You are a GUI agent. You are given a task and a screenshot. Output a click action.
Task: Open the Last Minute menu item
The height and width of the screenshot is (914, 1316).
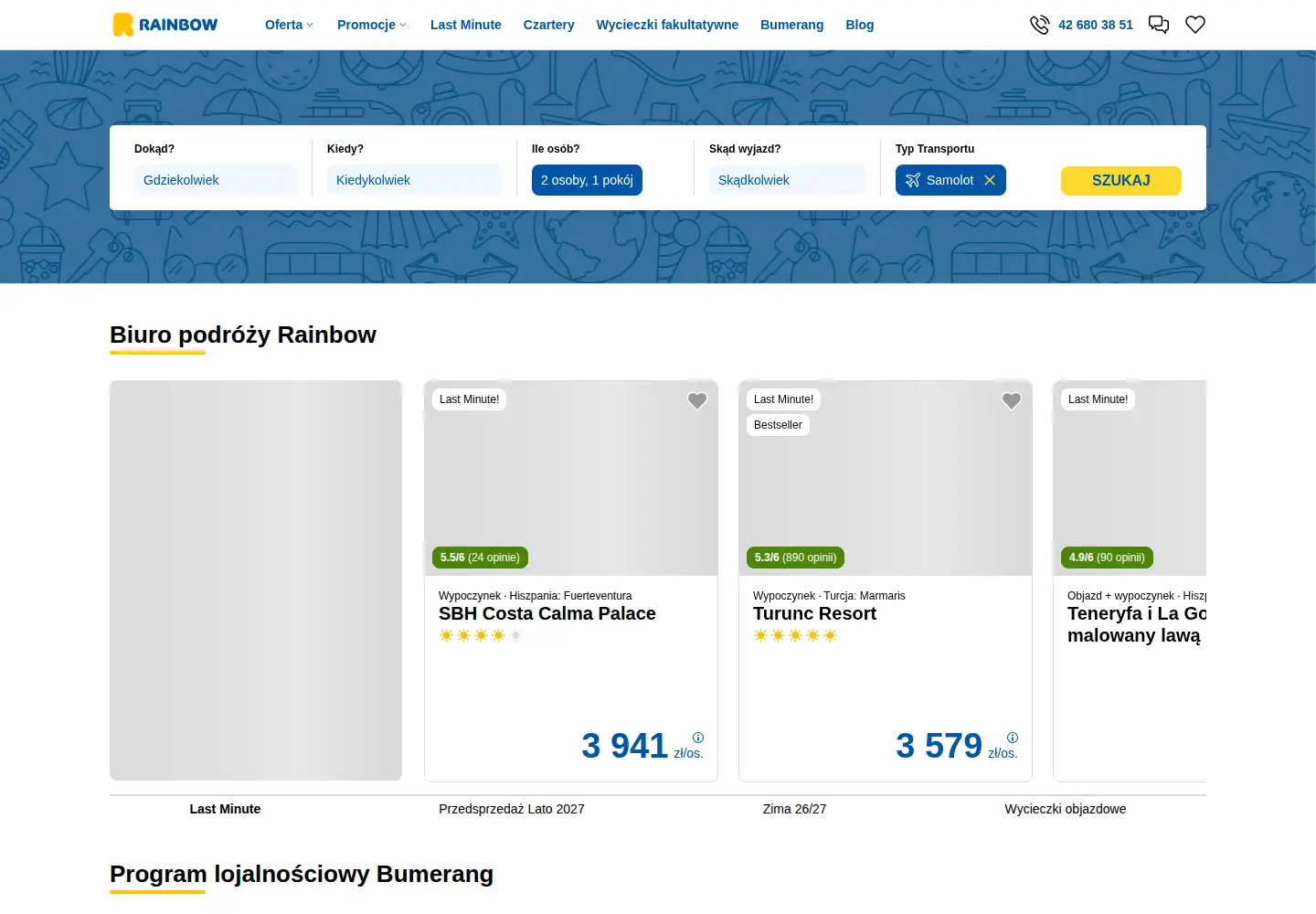tap(466, 25)
